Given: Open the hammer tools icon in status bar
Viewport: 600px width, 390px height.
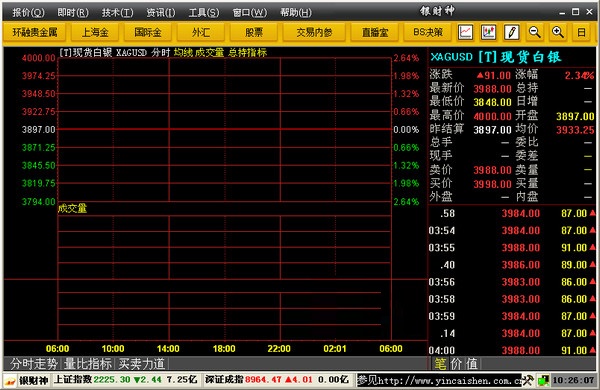Looking at the screenshot, I should [x=528, y=380].
